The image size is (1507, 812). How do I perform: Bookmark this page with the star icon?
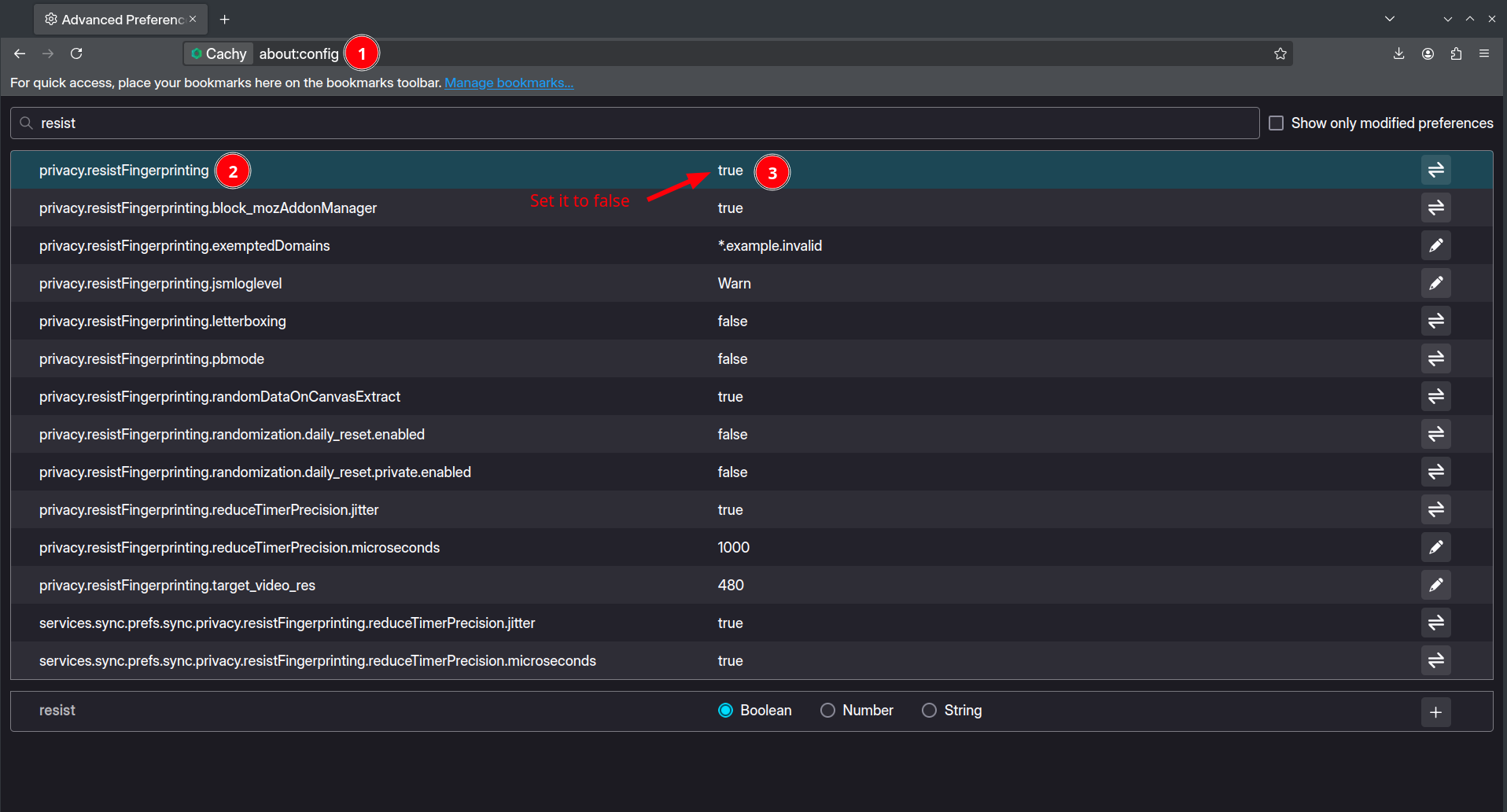(1280, 53)
